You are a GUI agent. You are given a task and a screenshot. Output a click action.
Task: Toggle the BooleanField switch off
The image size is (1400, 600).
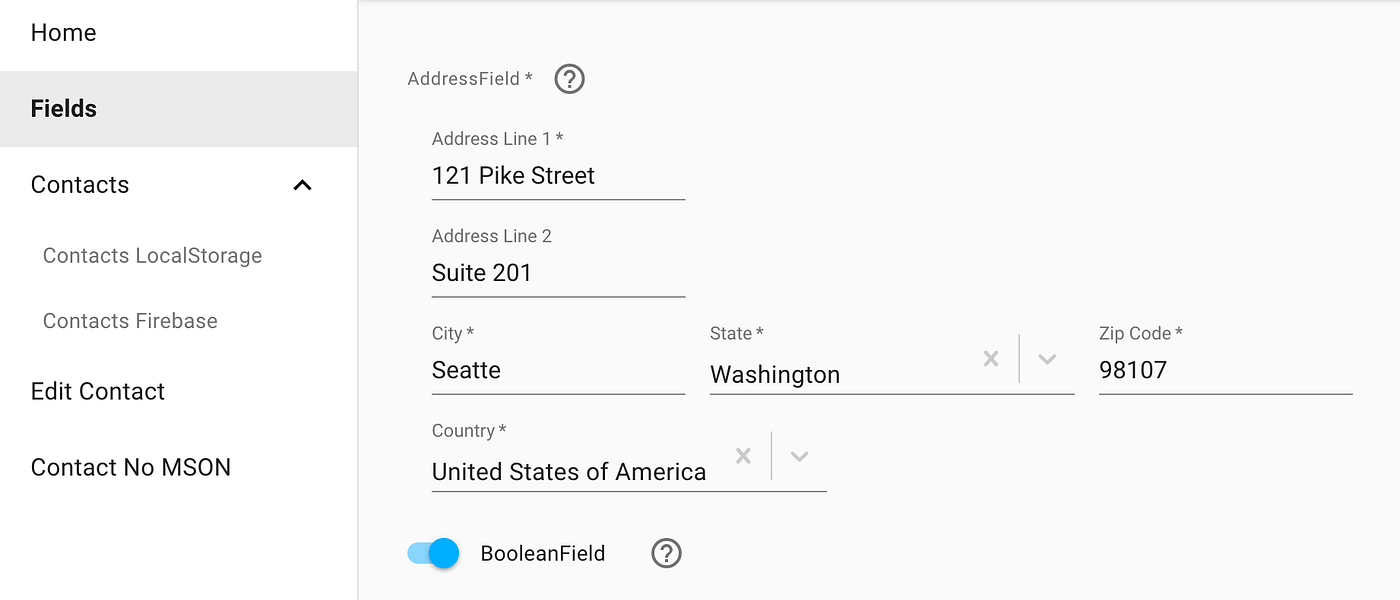432,553
